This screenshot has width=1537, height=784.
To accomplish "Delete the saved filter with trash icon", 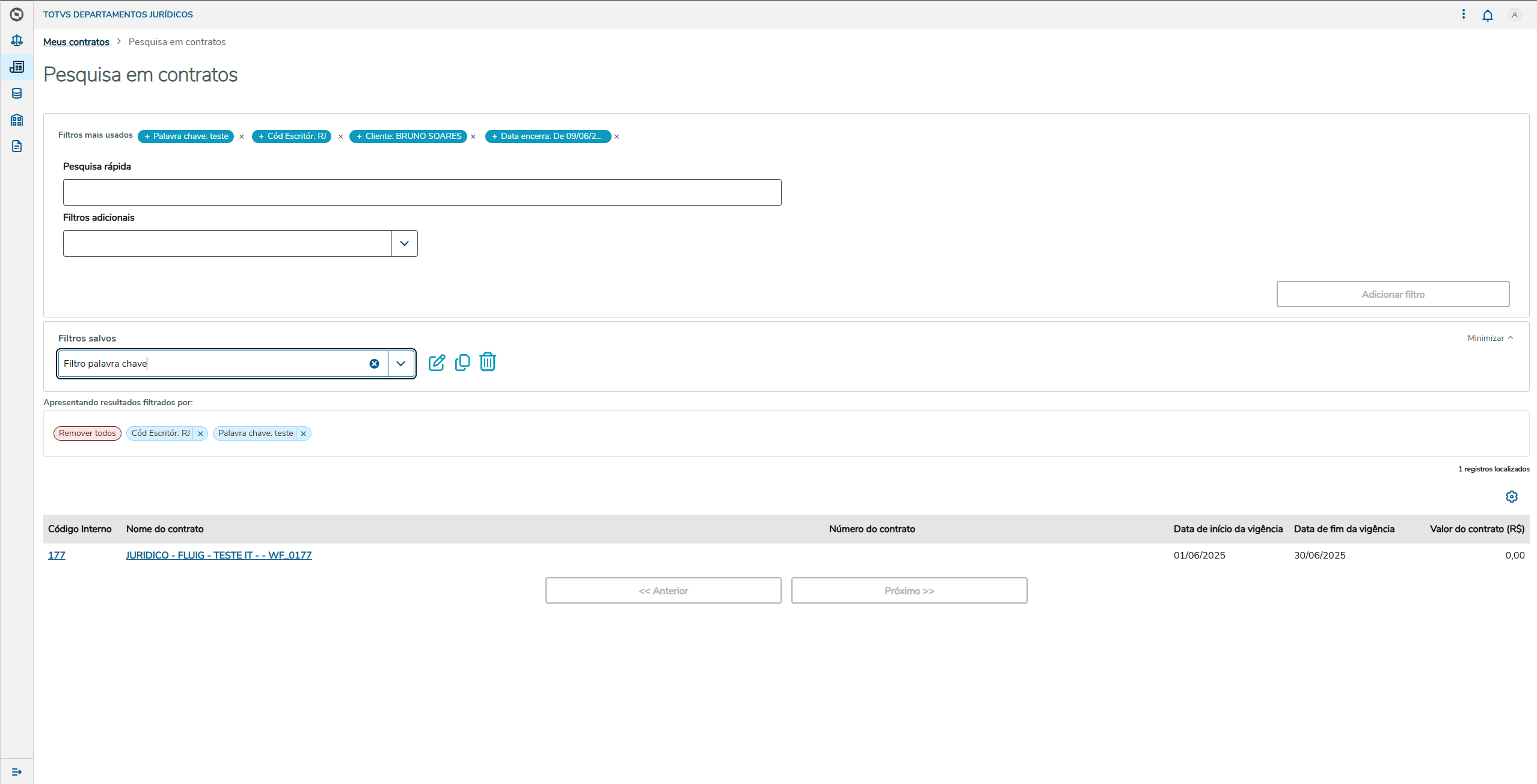I will [x=488, y=362].
